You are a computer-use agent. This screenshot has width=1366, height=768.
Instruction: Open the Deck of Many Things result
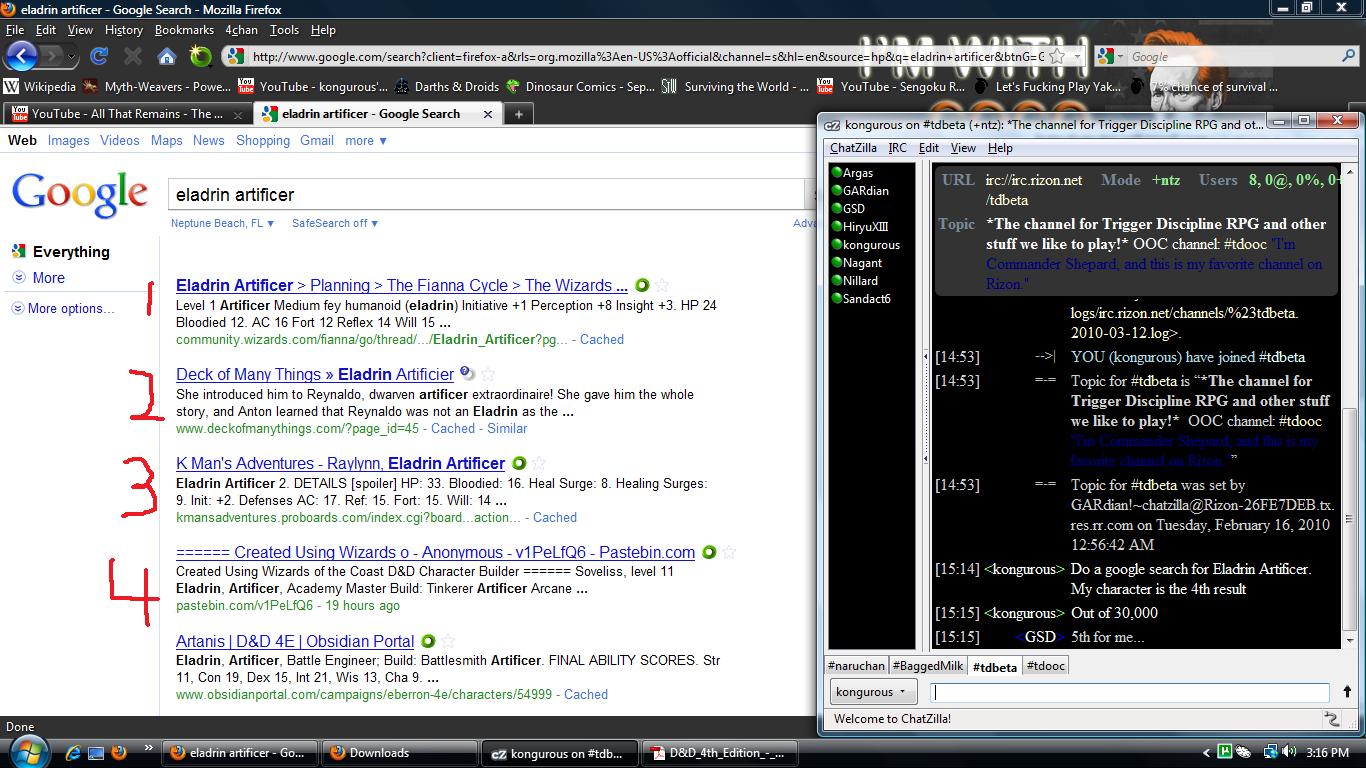(315, 374)
